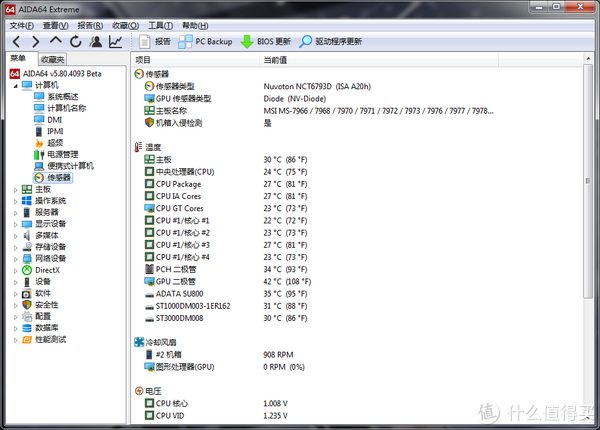Click the 报告 report button
This screenshot has width=600, height=430.
(x=155, y=41)
